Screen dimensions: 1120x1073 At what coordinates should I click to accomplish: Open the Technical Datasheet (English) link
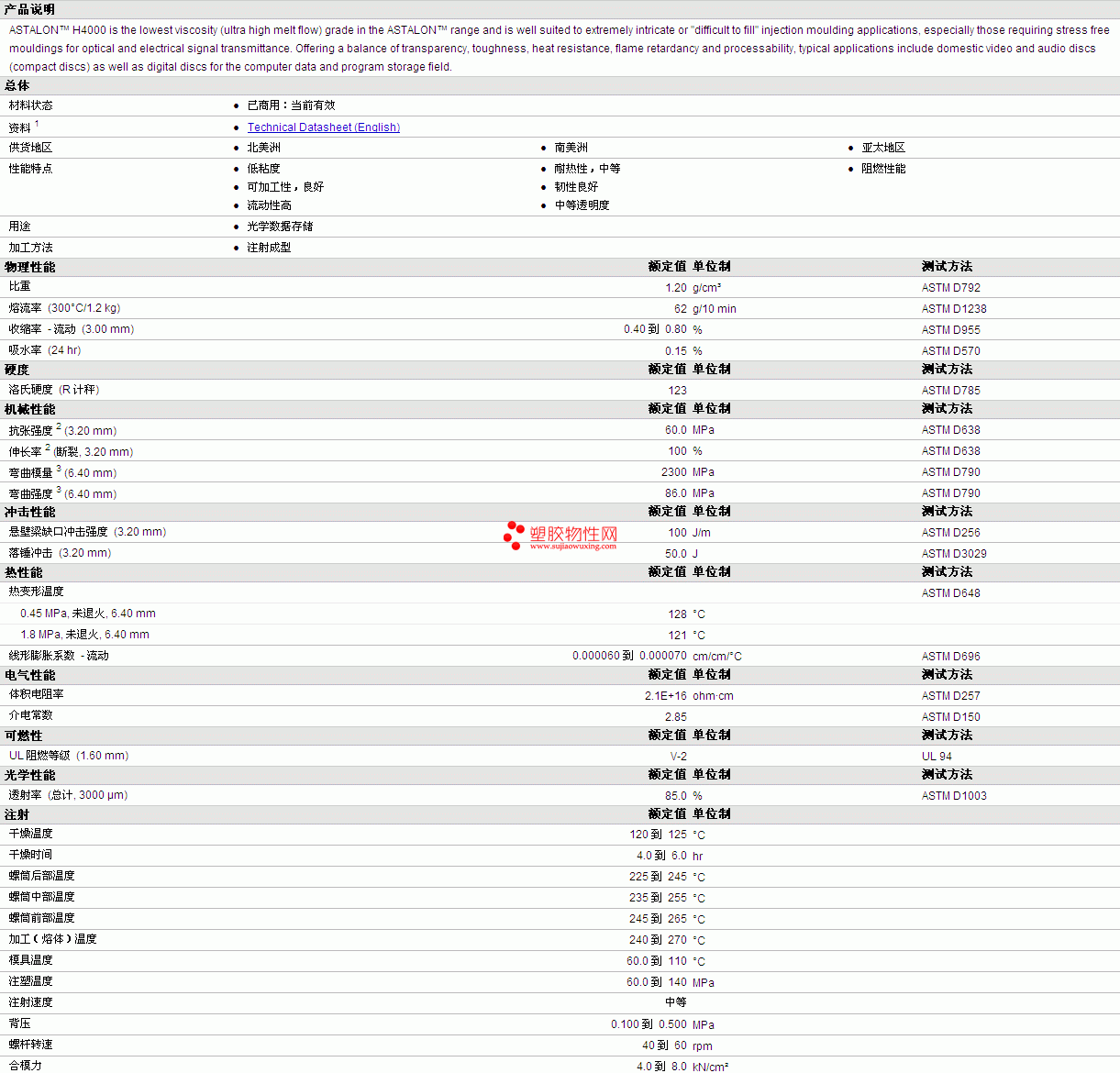323,127
